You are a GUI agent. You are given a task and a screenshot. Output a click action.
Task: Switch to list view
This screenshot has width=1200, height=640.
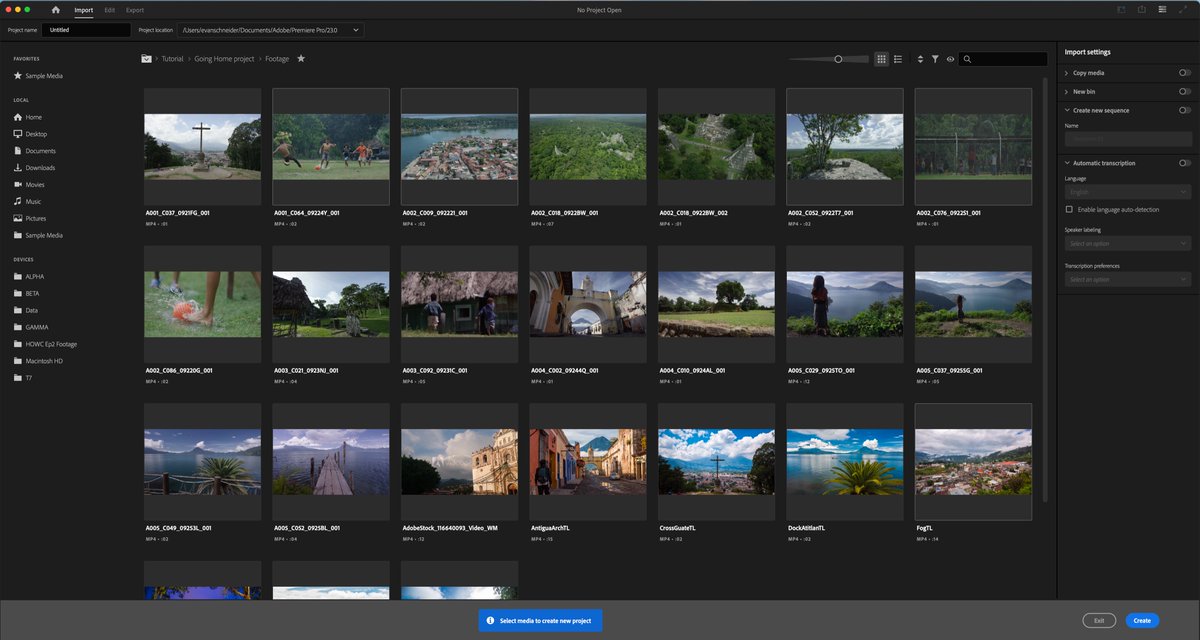click(x=898, y=59)
